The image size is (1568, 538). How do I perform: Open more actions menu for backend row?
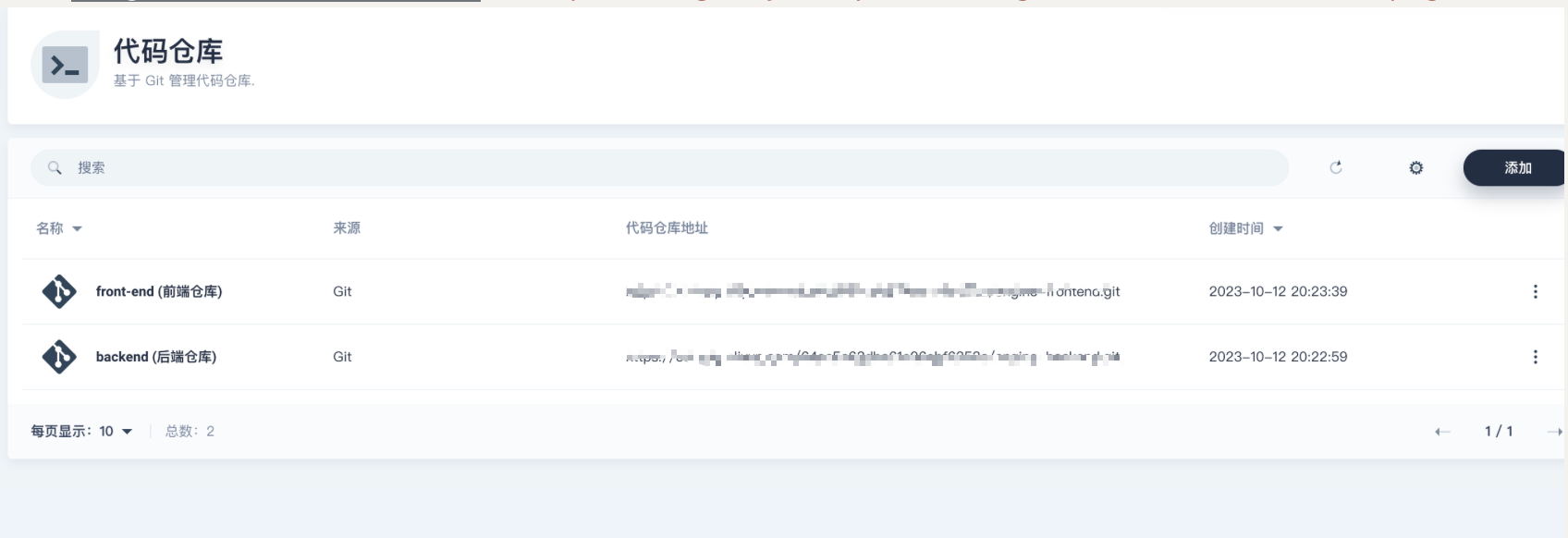[1536, 357]
